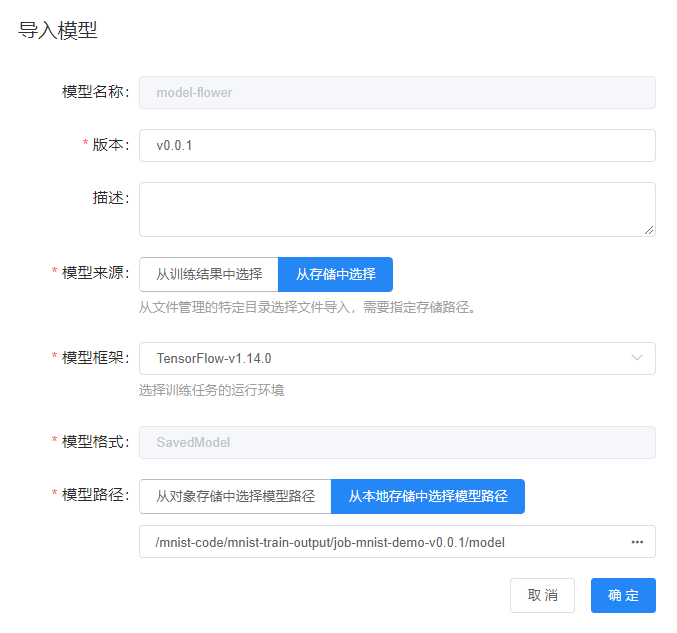Image resolution: width=677 pixels, height=633 pixels.
Task: Click the chevron arrow of 模型框架 dropdown
Action: point(637,358)
